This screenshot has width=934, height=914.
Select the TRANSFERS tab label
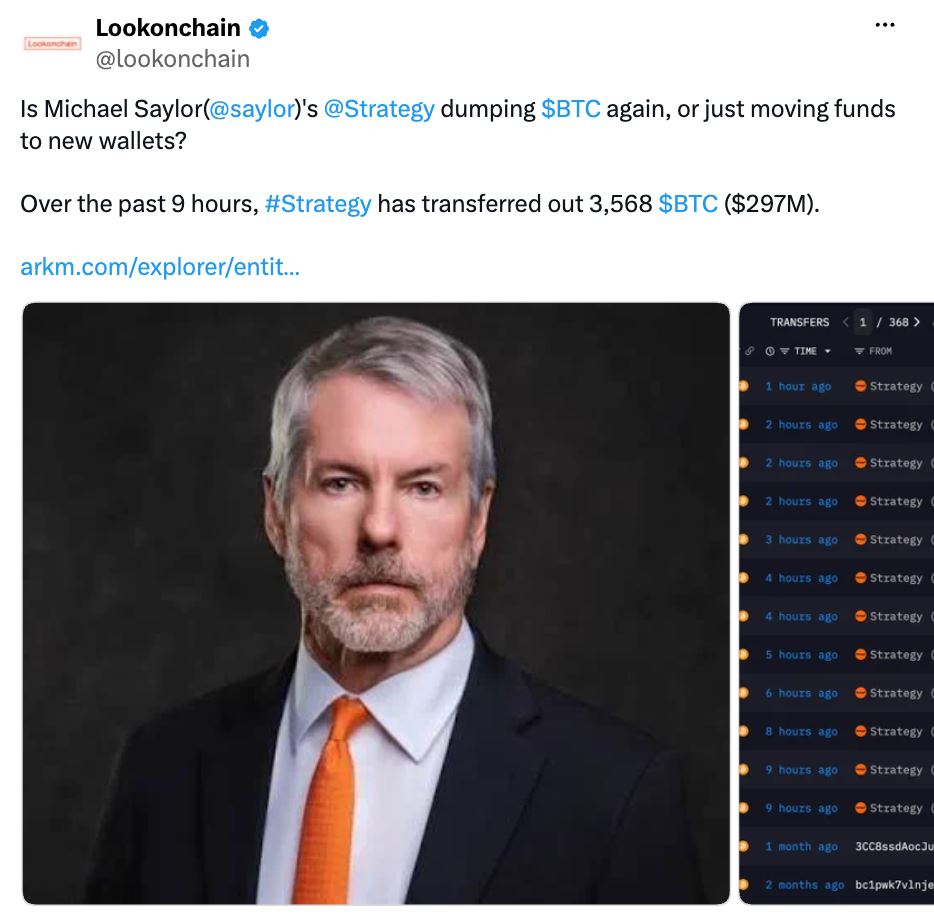coord(799,322)
